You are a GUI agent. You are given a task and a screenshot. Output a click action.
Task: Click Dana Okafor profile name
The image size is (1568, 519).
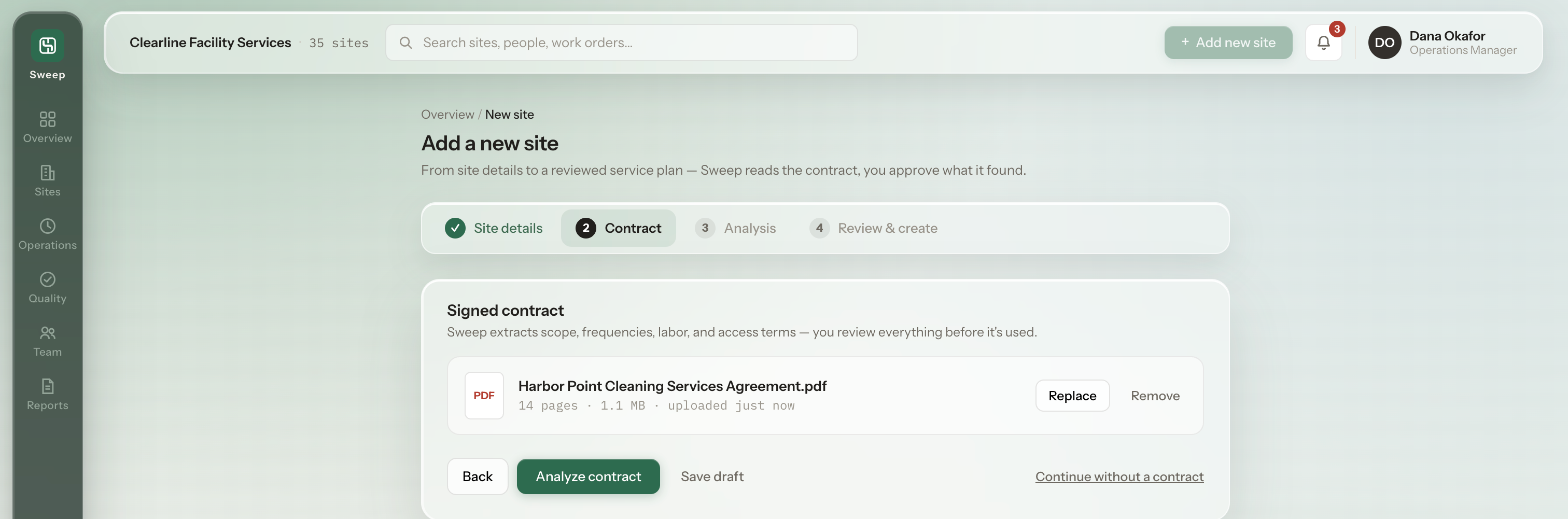pyautogui.click(x=1447, y=36)
